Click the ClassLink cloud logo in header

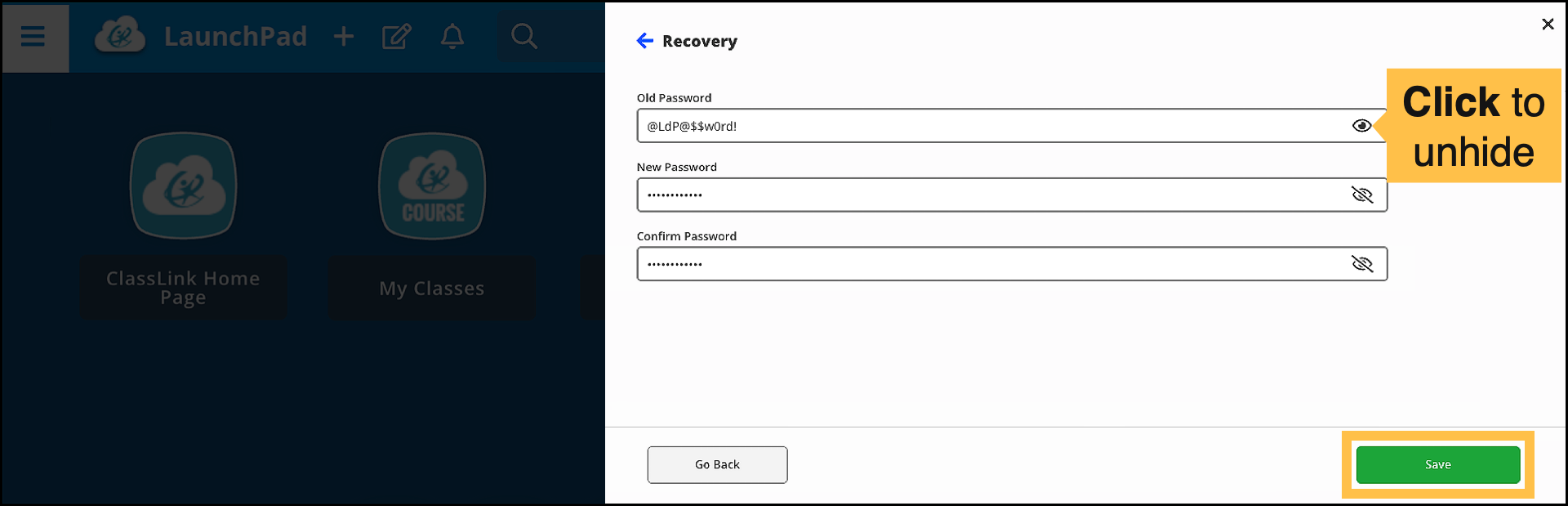click(120, 37)
